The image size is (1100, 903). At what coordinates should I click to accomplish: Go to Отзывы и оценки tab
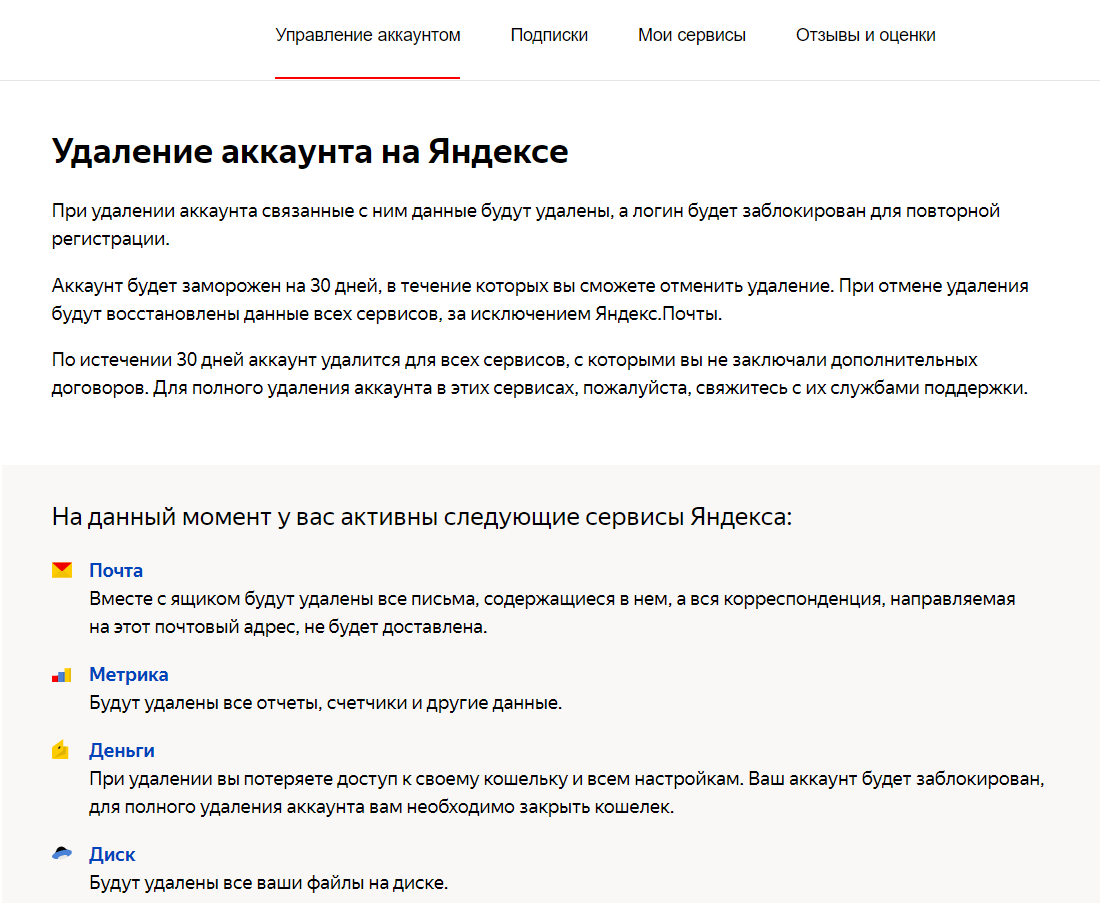pos(865,35)
